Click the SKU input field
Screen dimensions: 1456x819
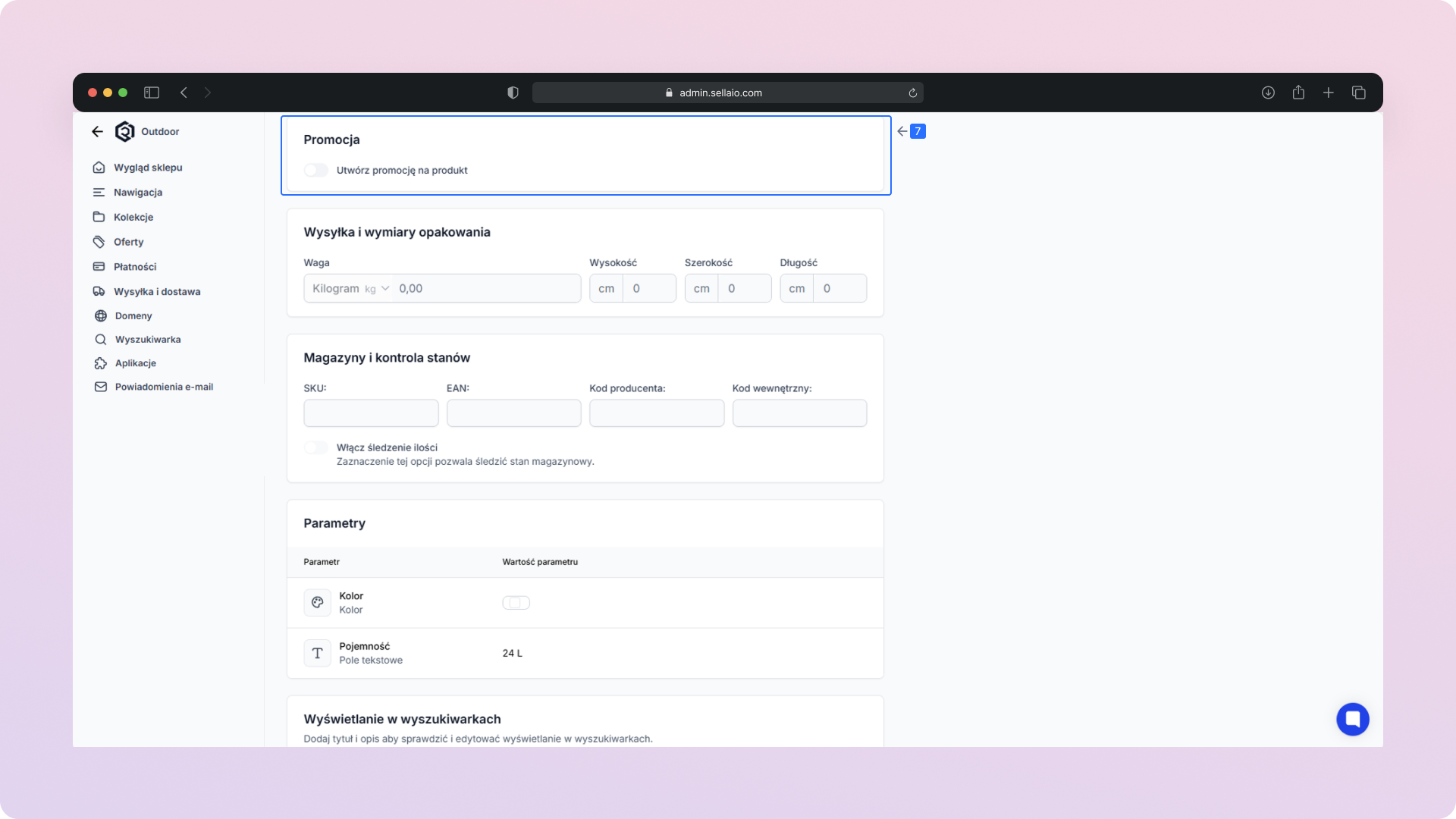371,413
